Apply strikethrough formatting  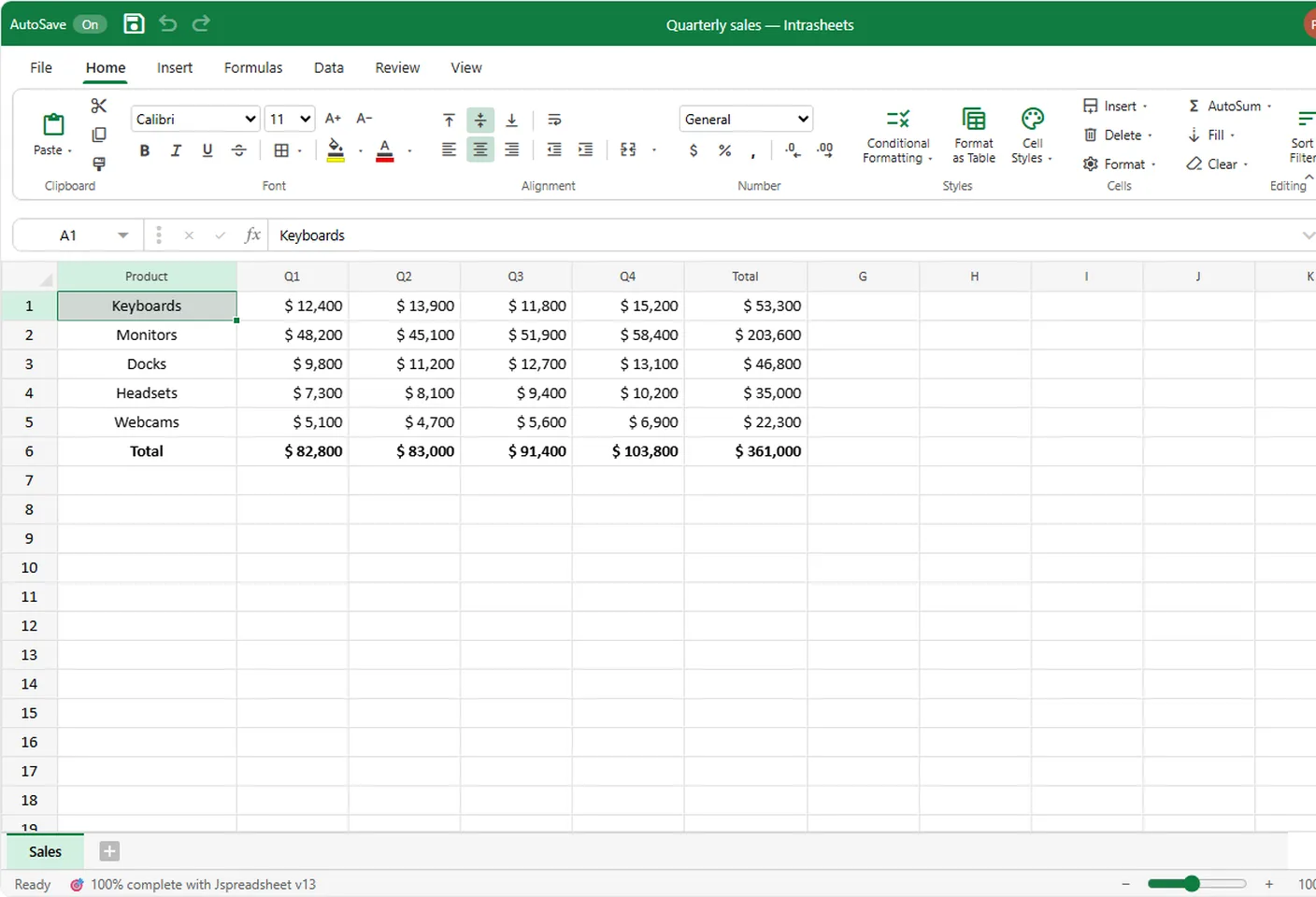(x=239, y=150)
